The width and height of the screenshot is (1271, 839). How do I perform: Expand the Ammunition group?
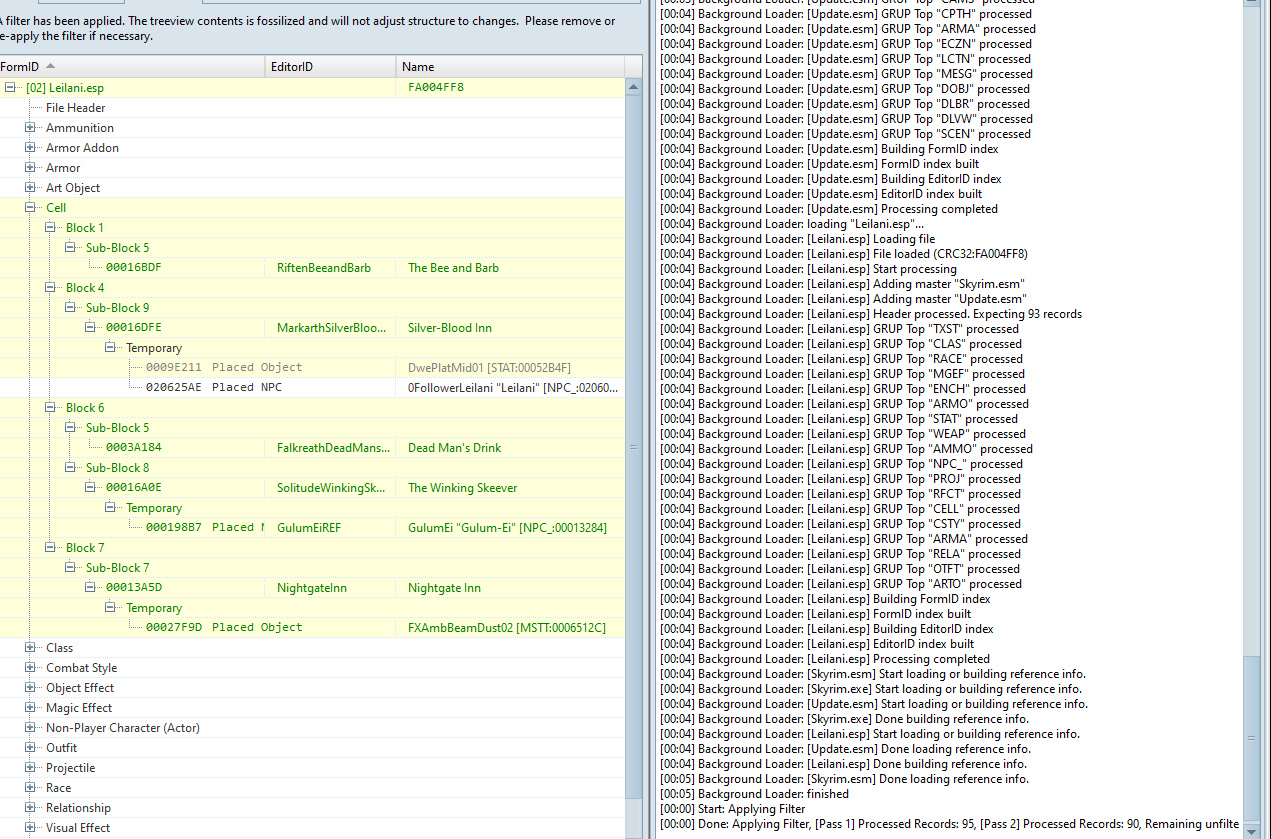click(x=30, y=128)
